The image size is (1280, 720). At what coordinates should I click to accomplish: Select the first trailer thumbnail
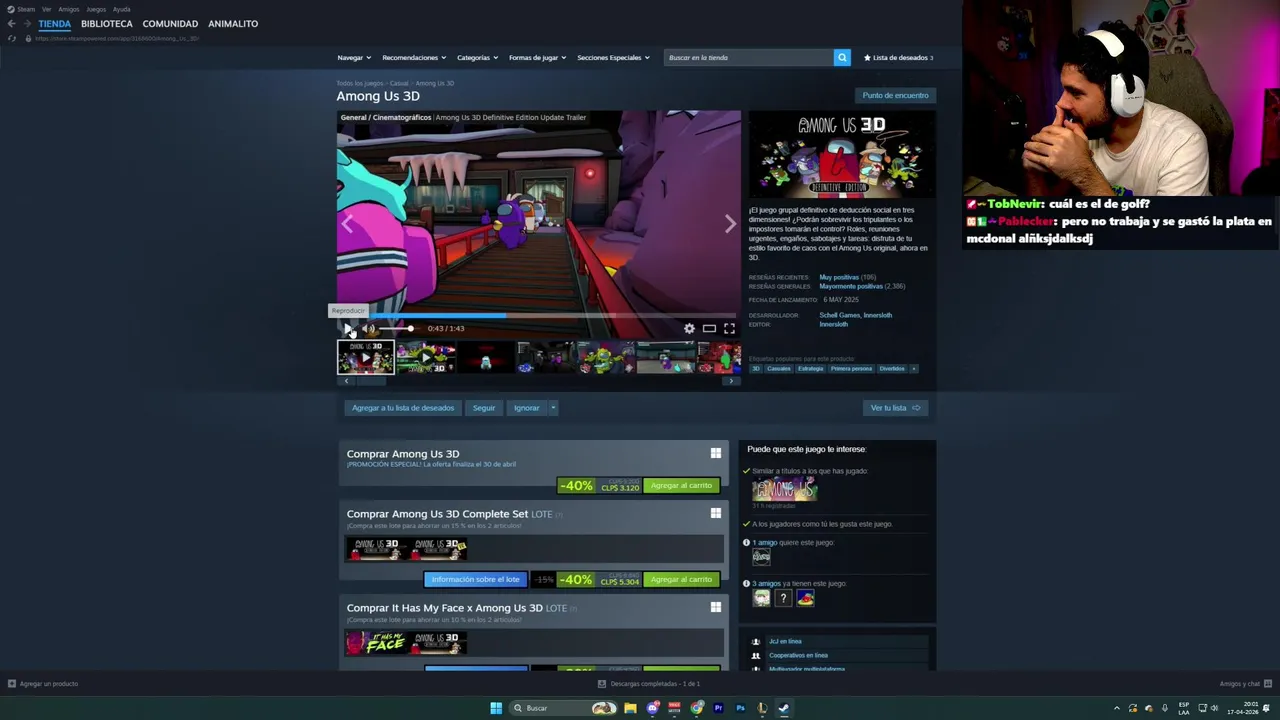pos(365,357)
